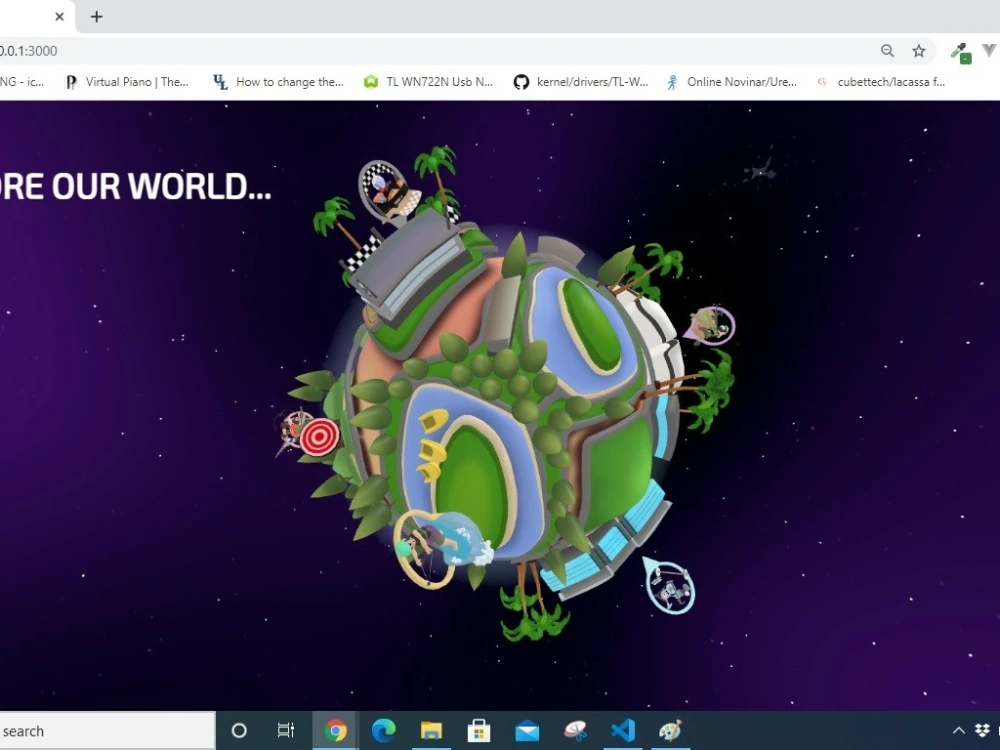Click the yellow boats on the lake
The width and height of the screenshot is (1000, 750).
(432, 445)
